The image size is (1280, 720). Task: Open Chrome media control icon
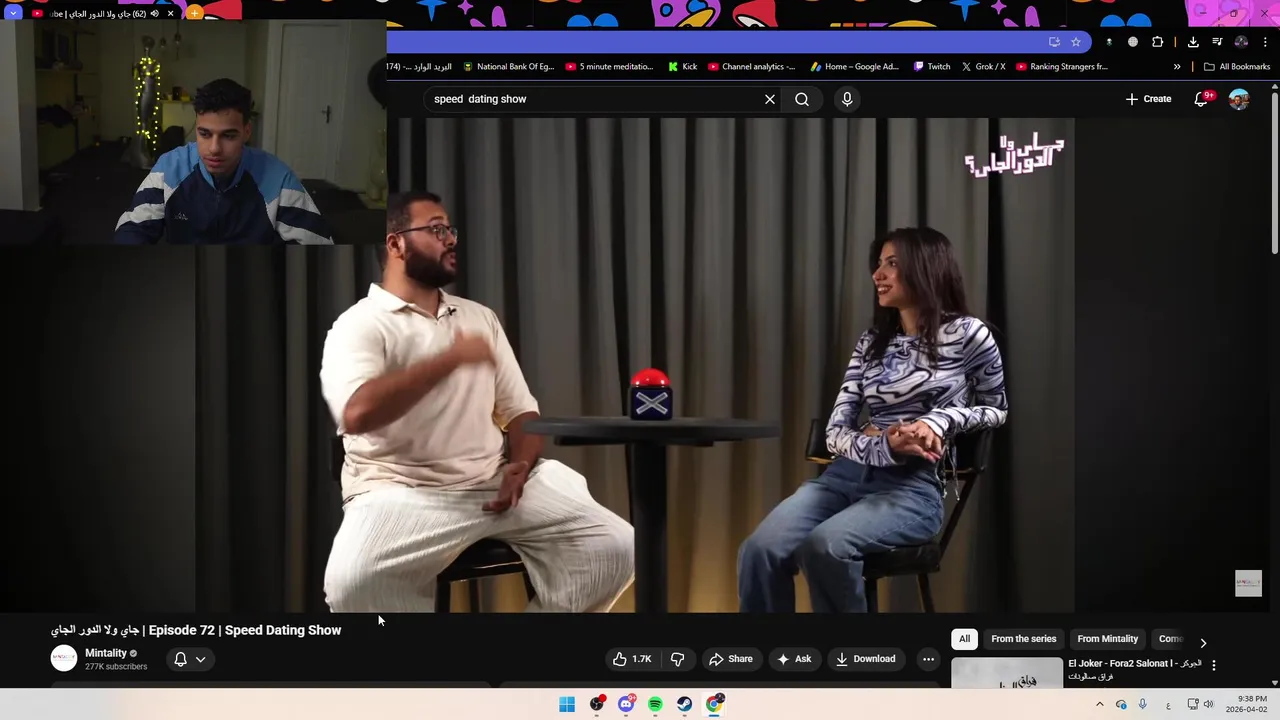1217,42
